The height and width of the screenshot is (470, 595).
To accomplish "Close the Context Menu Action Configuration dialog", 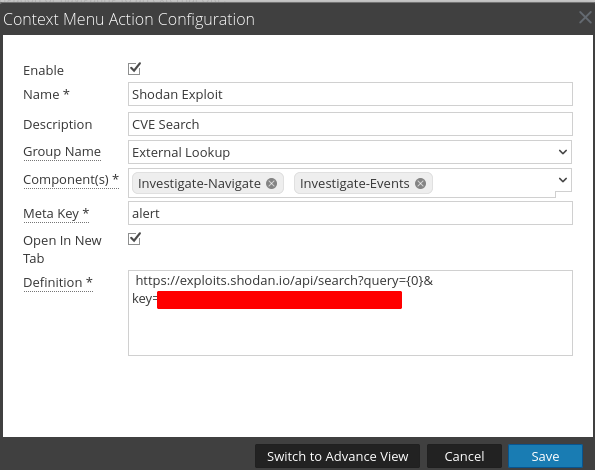I will click(x=586, y=17).
